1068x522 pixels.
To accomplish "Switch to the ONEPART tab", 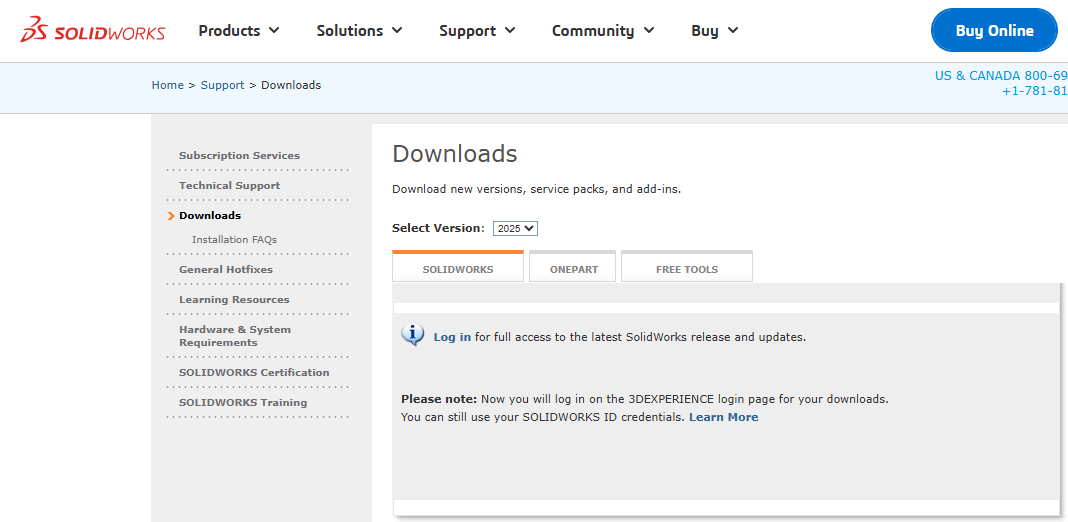I will pyautogui.click(x=573, y=269).
